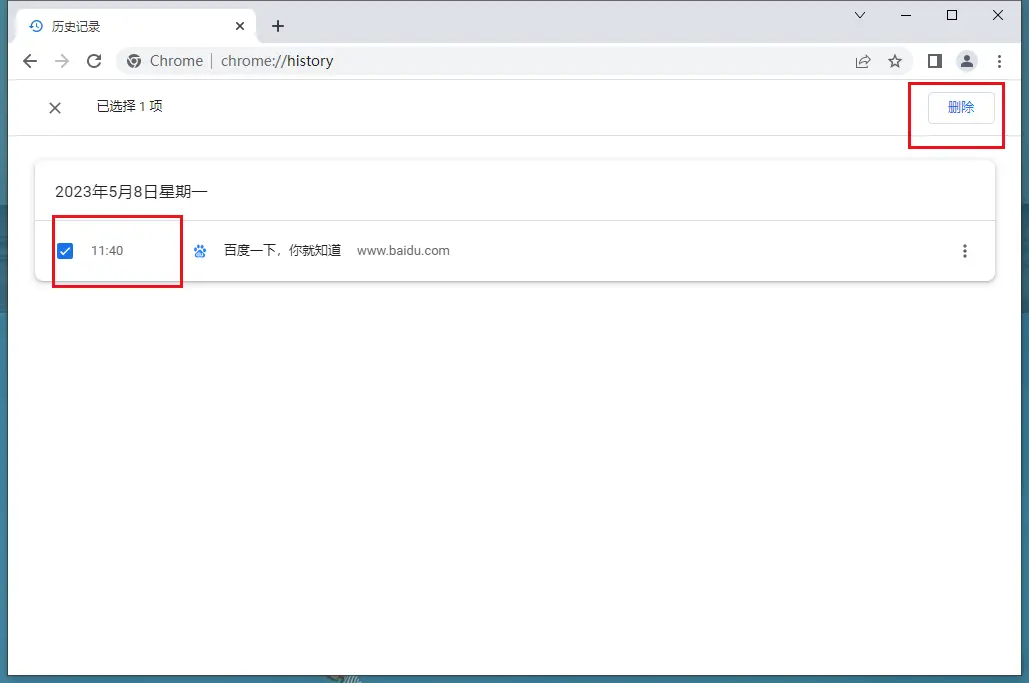Open Chrome's three-dot main menu
This screenshot has height=683, width=1029.
pyautogui.click(x=999, y=61)
